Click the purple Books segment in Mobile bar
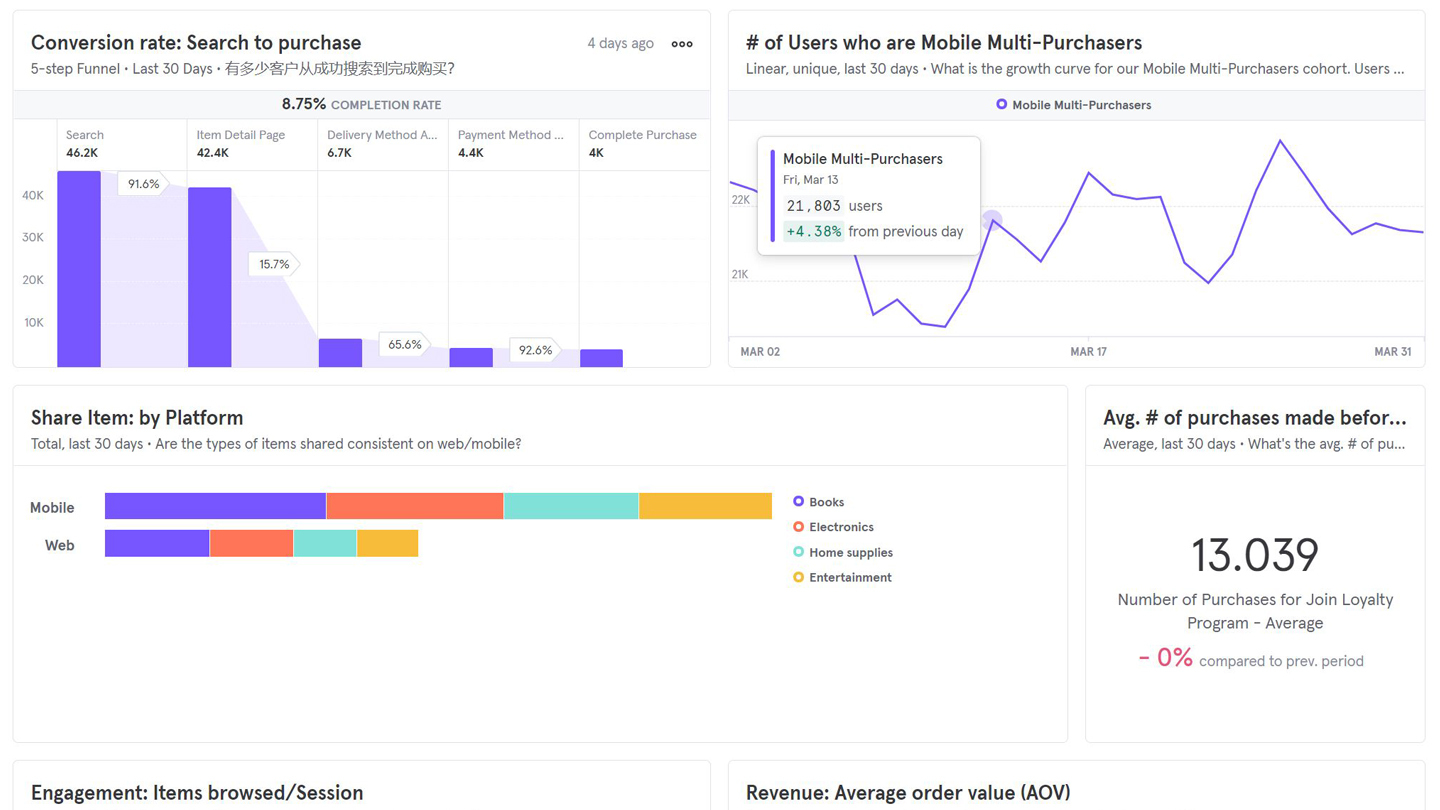The height and width of the screenshot is (810, 1440). [215, 506]
